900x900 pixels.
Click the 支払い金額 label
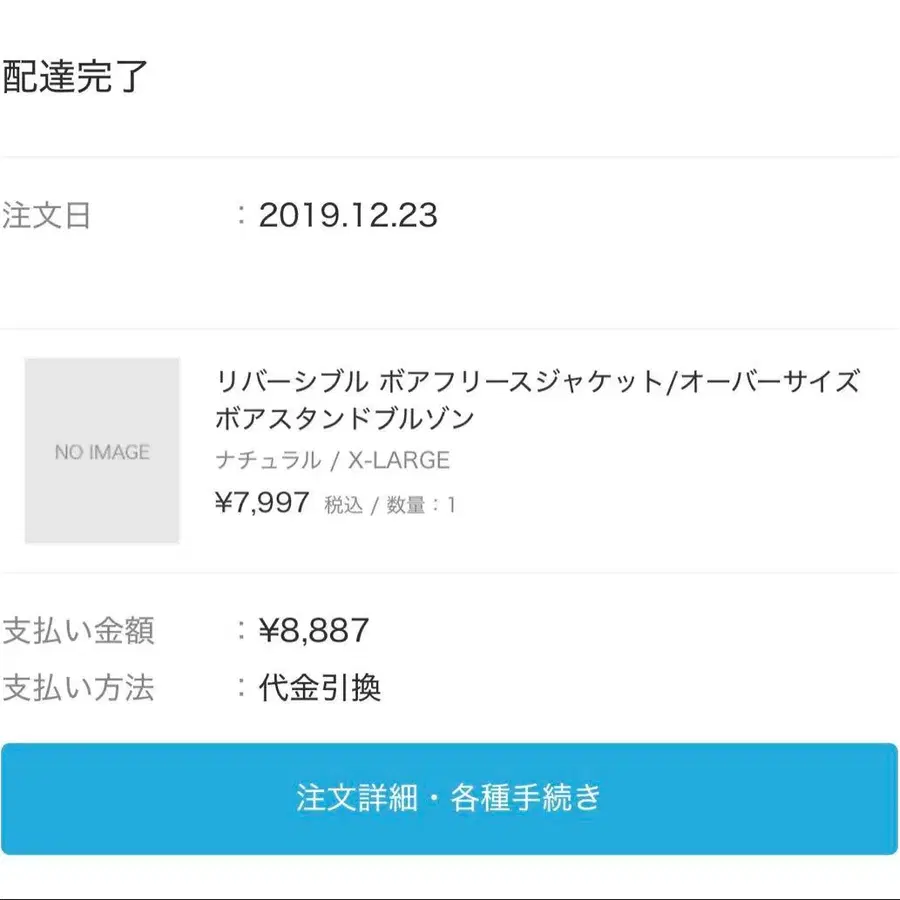pos(78,631)
